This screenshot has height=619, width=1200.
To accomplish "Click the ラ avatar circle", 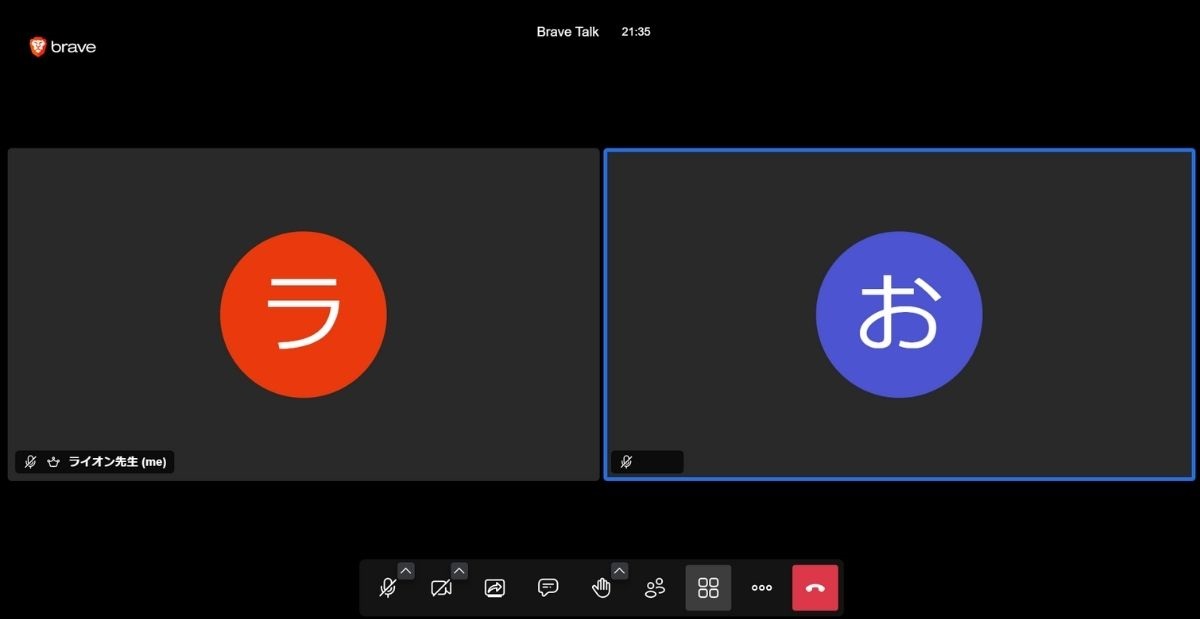I will click(303, 315).
